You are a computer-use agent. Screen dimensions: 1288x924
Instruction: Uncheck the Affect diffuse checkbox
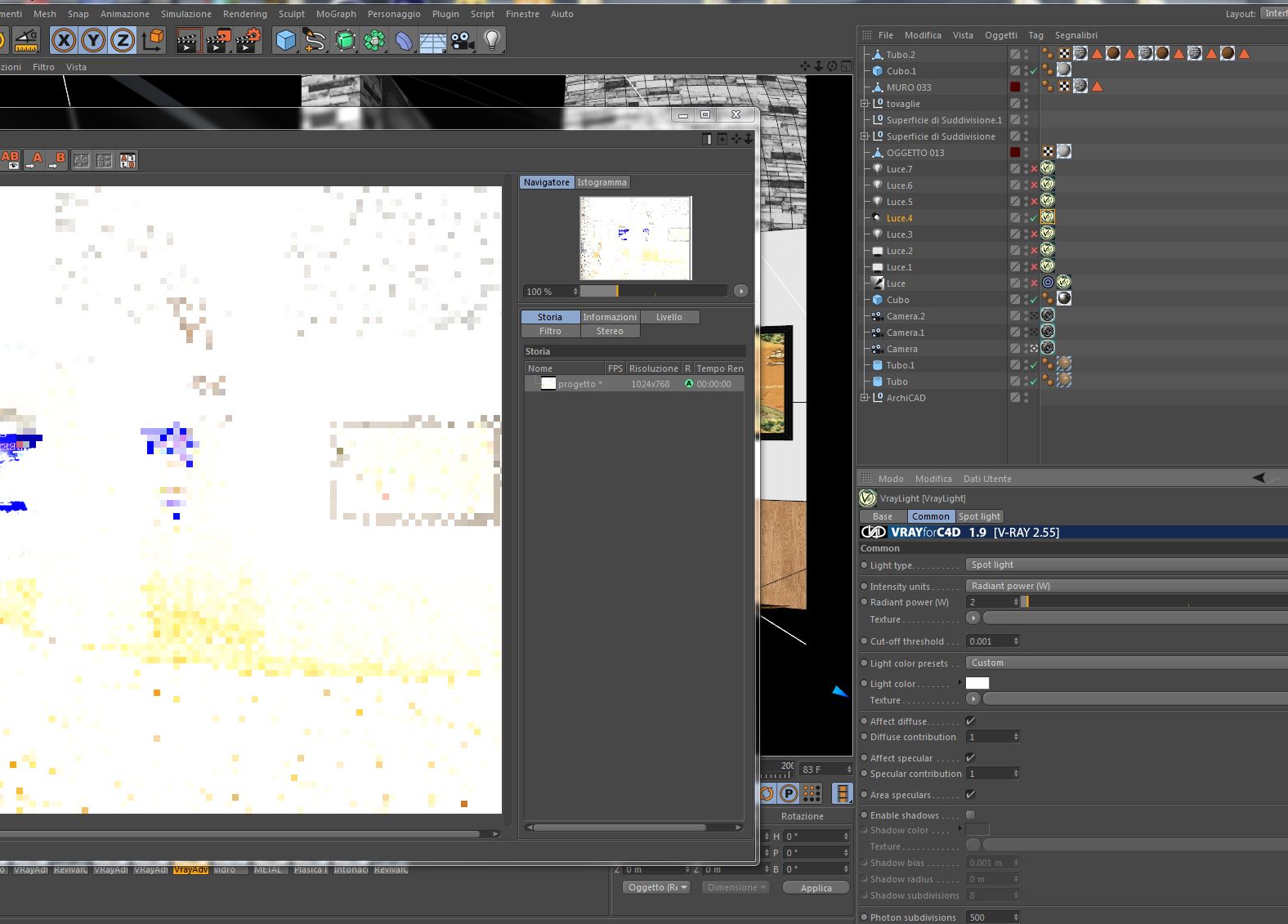[x=970, y=721]
